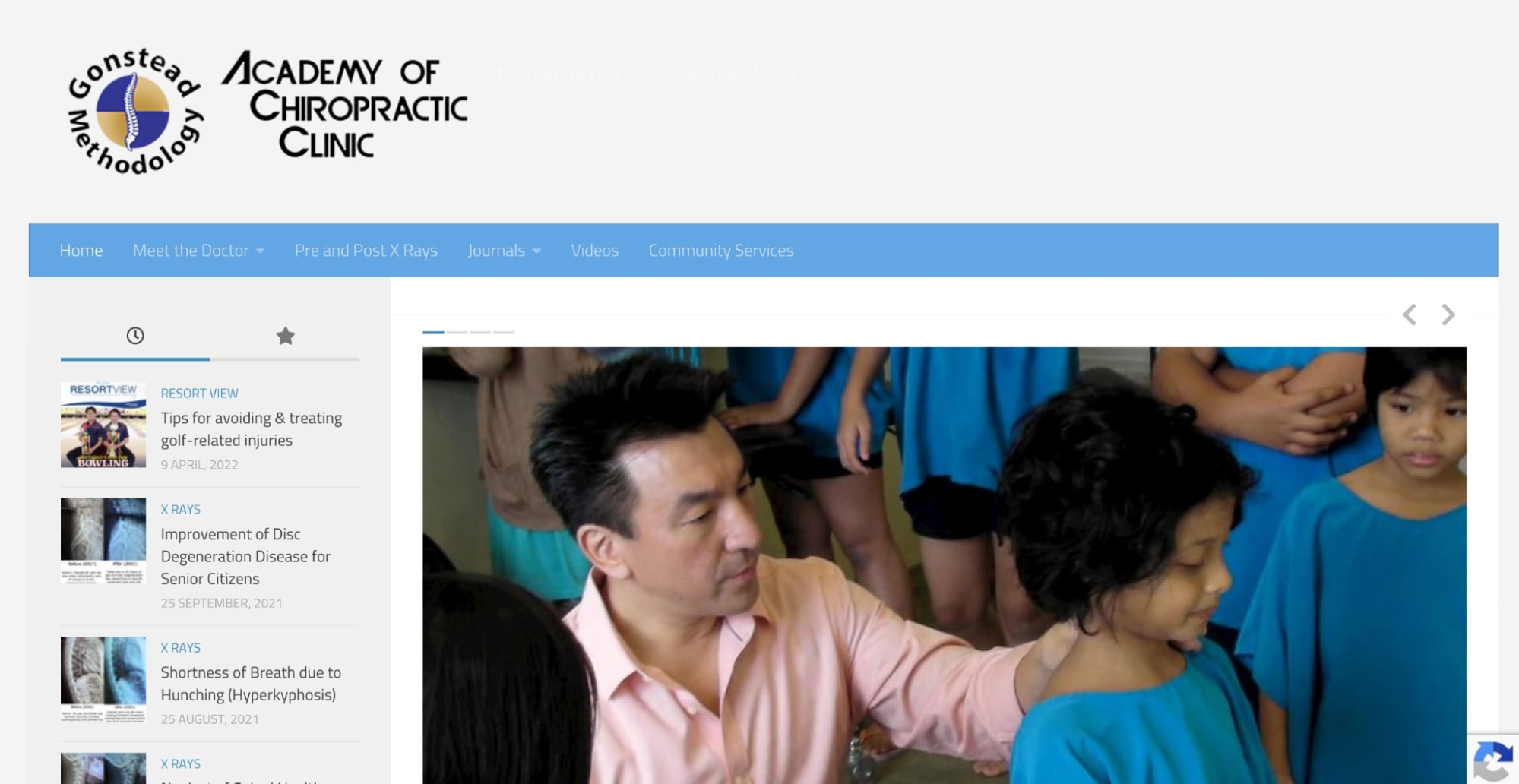The width and height of the screenshot is (1519, 784).
Task: Open the Videos page
Action: pos(595,251)
